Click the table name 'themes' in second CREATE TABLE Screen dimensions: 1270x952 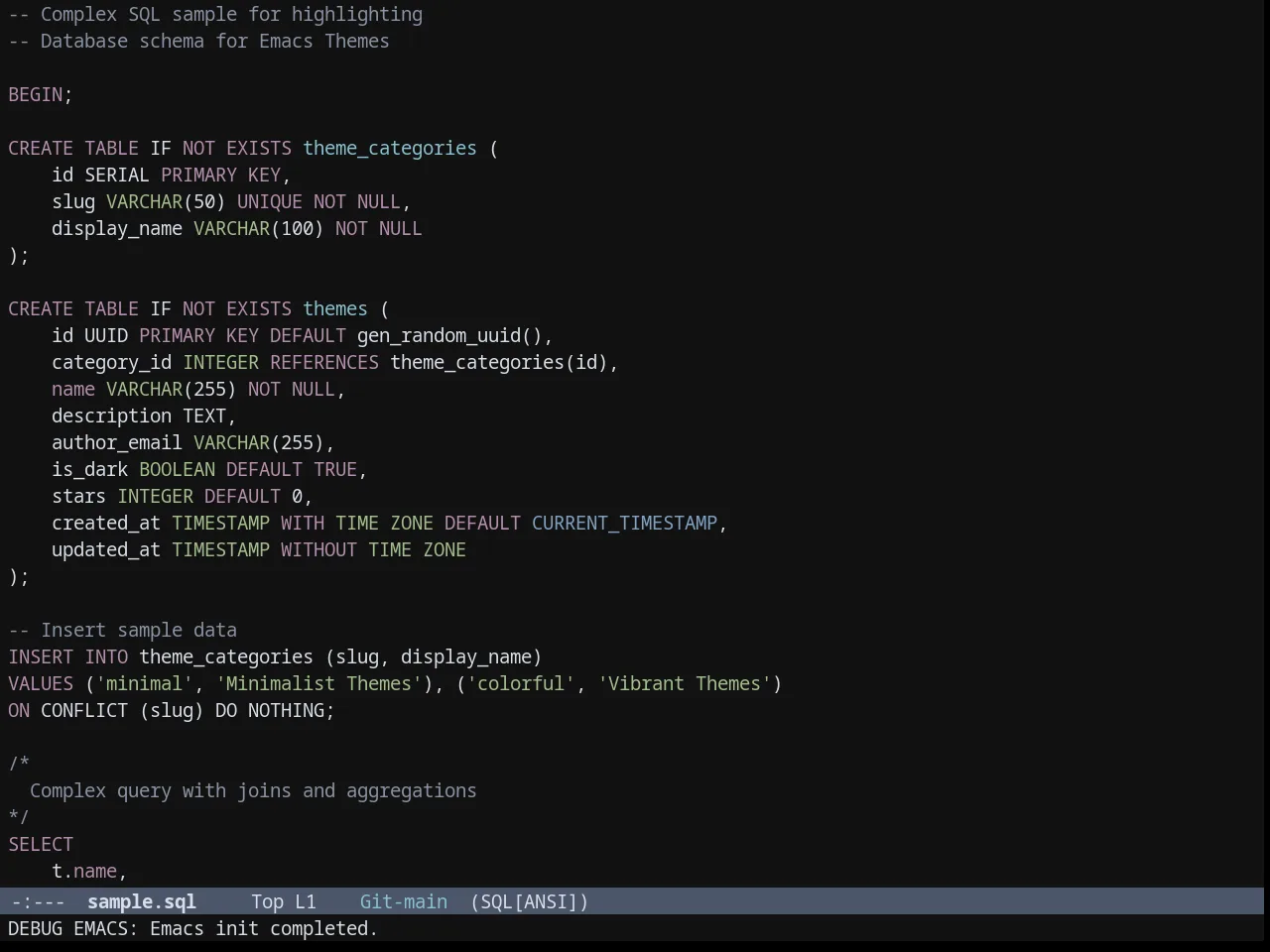pos(335,309)
